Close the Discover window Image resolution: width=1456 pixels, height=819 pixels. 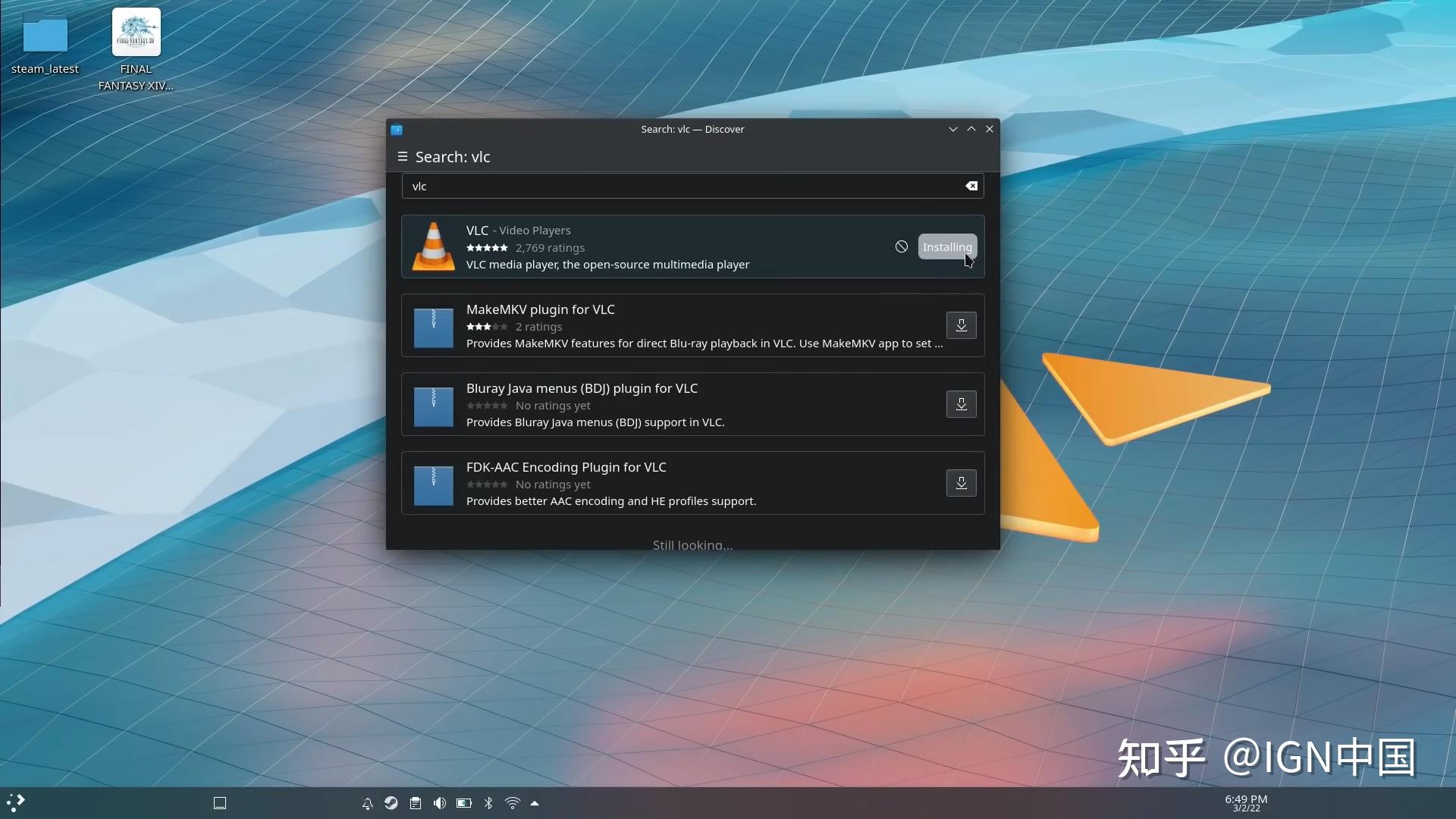[990, 130]
